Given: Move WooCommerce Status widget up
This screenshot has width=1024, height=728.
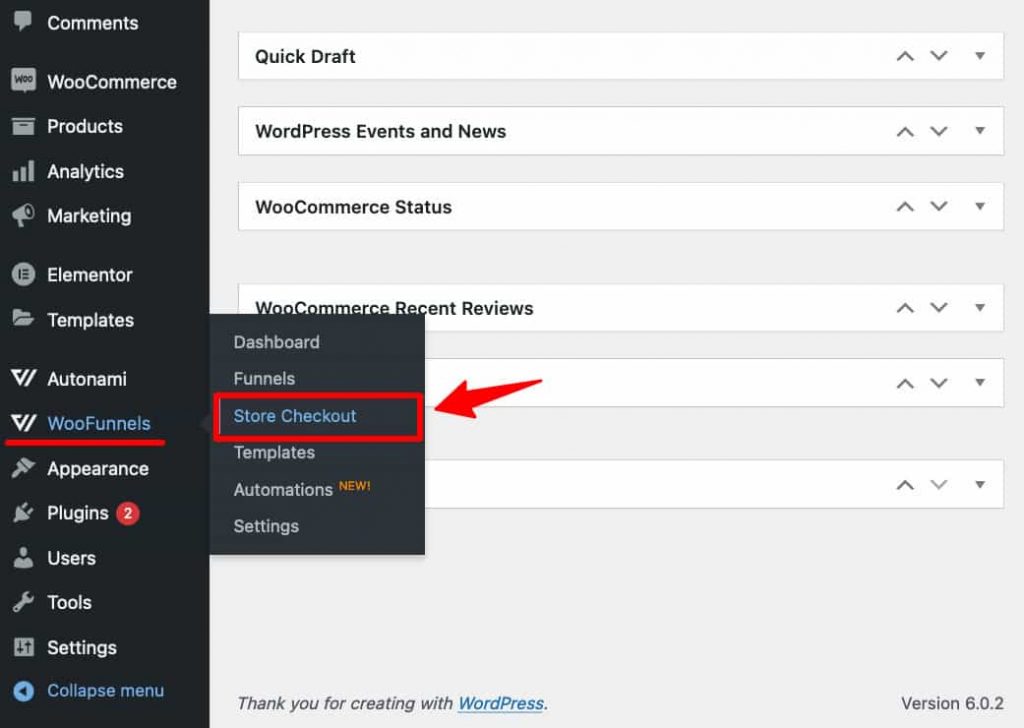Looking at the screenshot, I should [905, 207].
